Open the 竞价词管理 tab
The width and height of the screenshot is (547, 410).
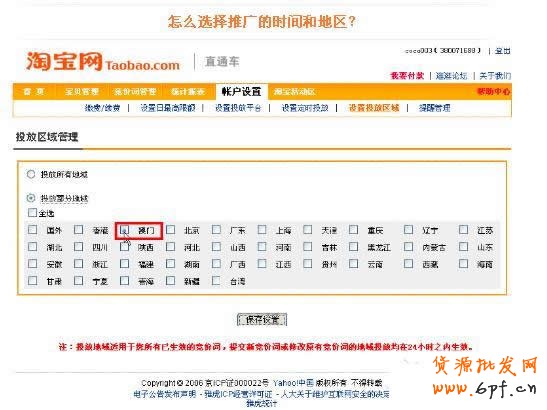[x=135, y=92]
